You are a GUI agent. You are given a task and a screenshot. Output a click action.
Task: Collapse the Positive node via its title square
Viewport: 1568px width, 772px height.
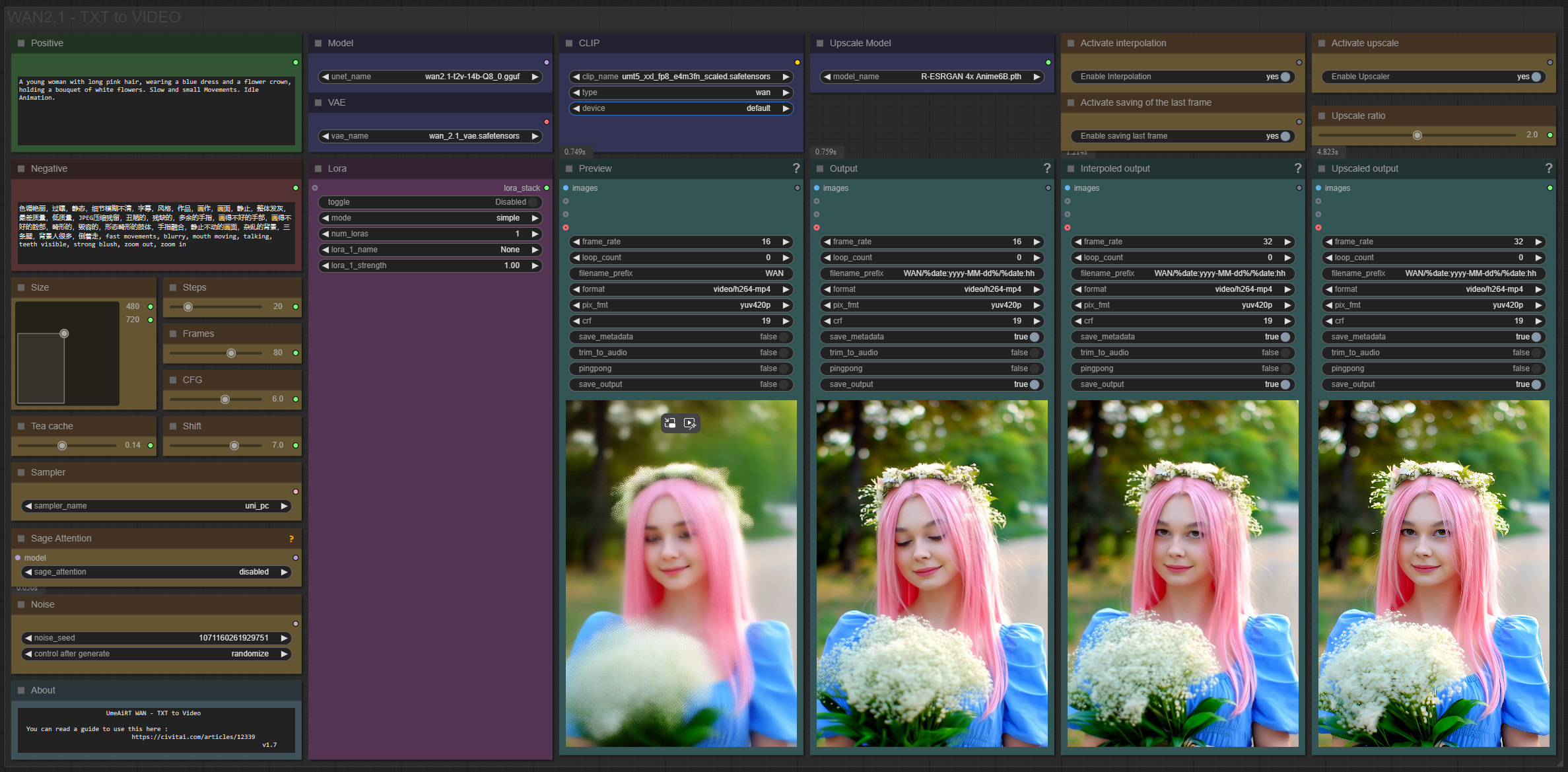click(21, 43)
